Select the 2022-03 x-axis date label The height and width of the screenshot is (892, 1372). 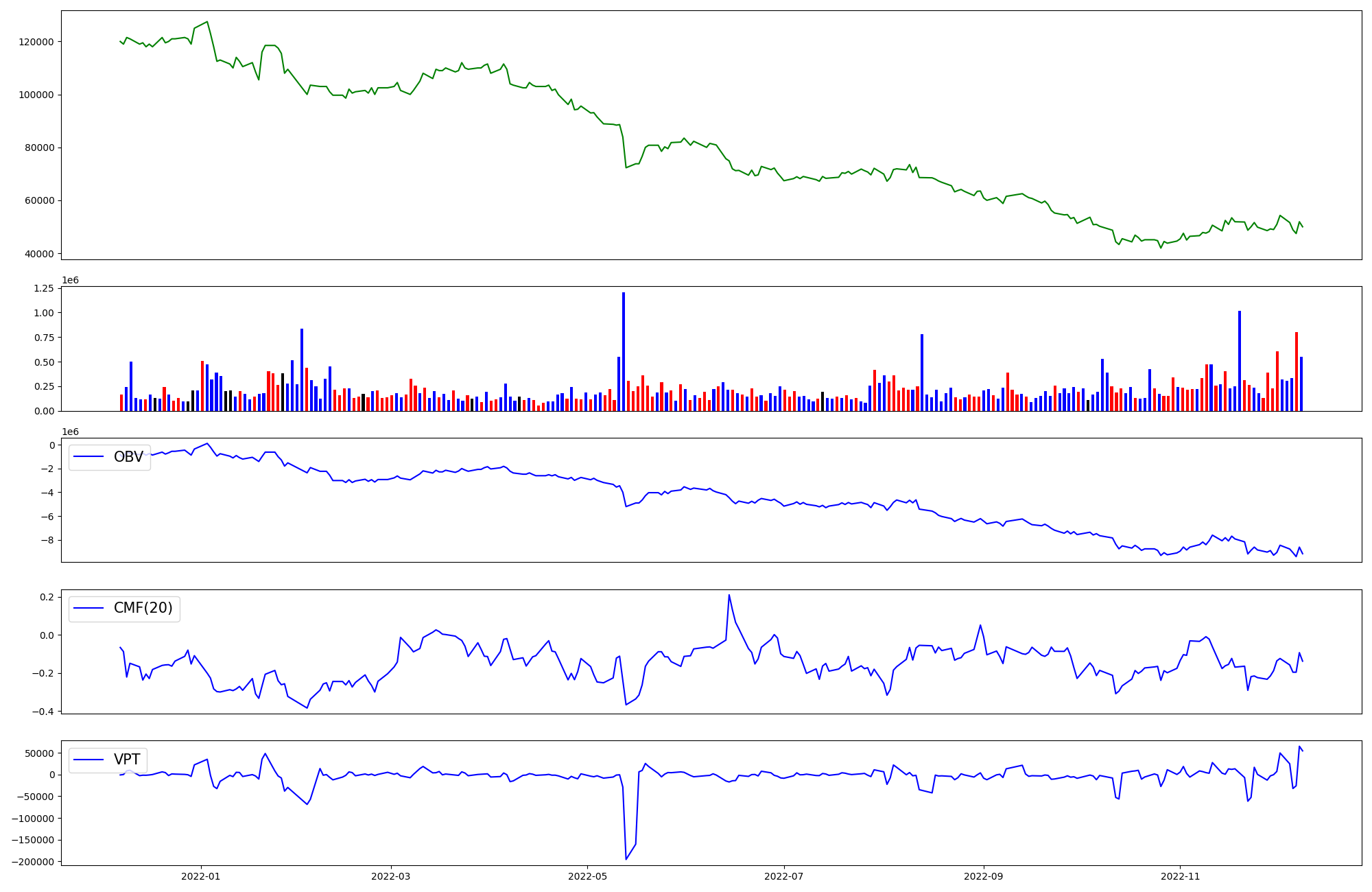tap(391, 876)
